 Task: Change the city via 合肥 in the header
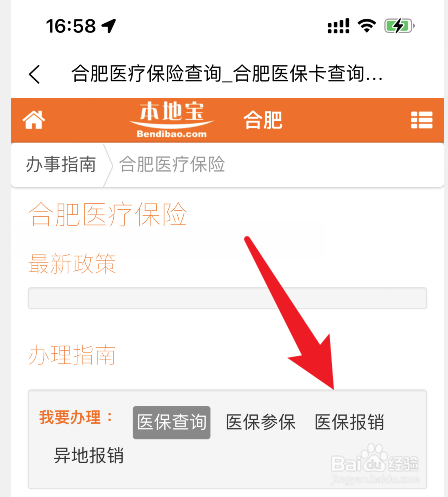point(263,120)
